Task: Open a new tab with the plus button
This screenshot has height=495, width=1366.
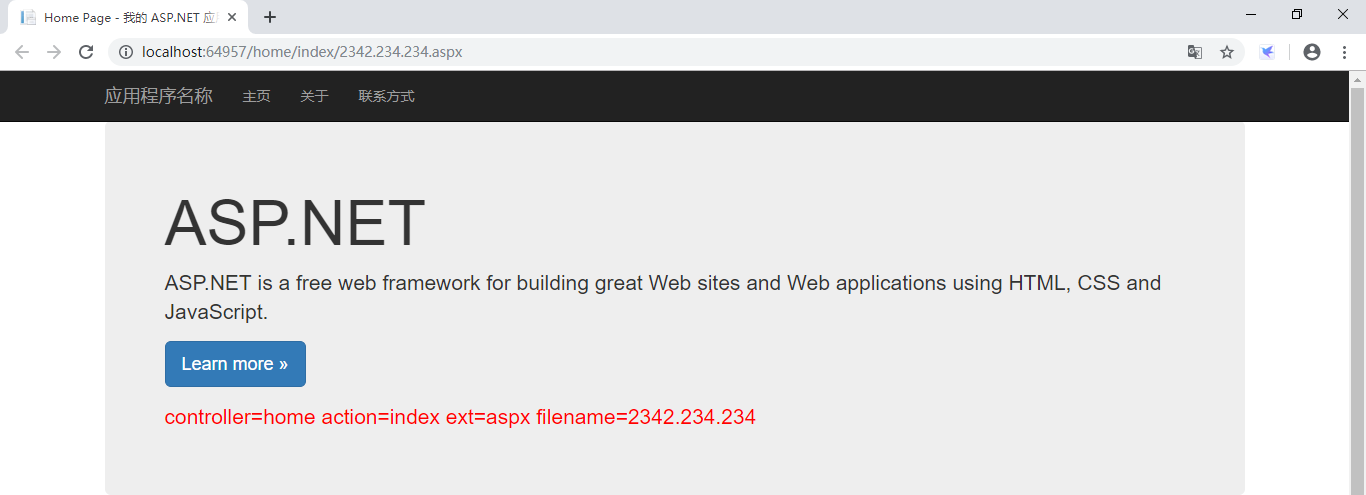Action: point(270,17)
